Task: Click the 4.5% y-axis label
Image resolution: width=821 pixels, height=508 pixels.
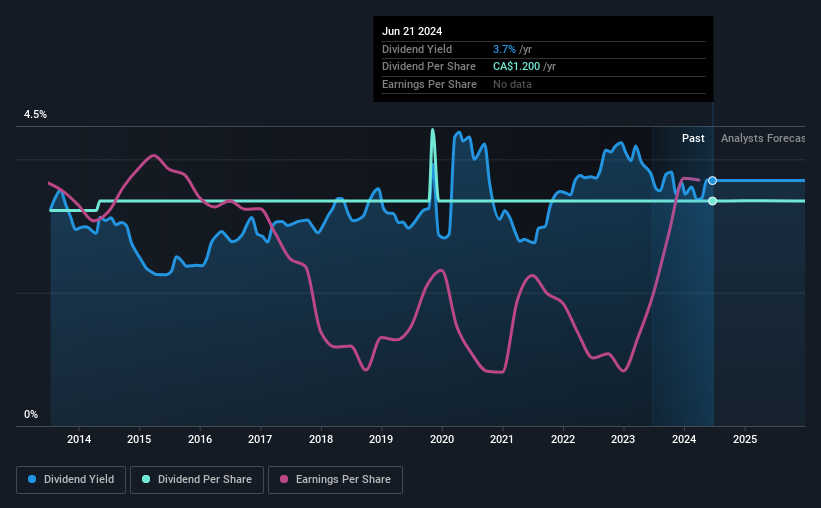Action: pyautogui.click(x=35, y=114)
